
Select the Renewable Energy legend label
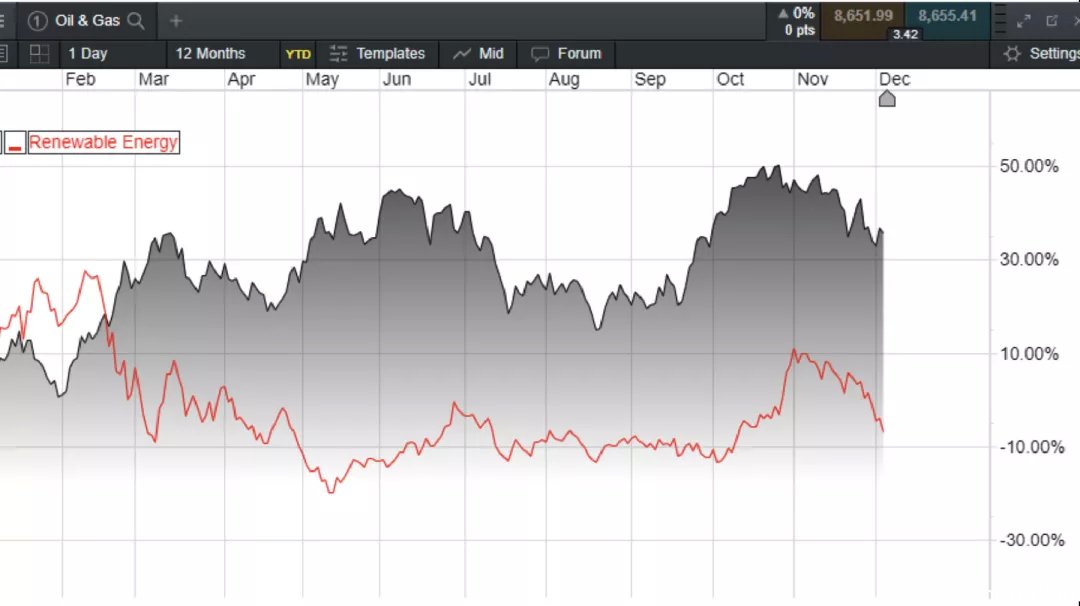tap(103, 143)
